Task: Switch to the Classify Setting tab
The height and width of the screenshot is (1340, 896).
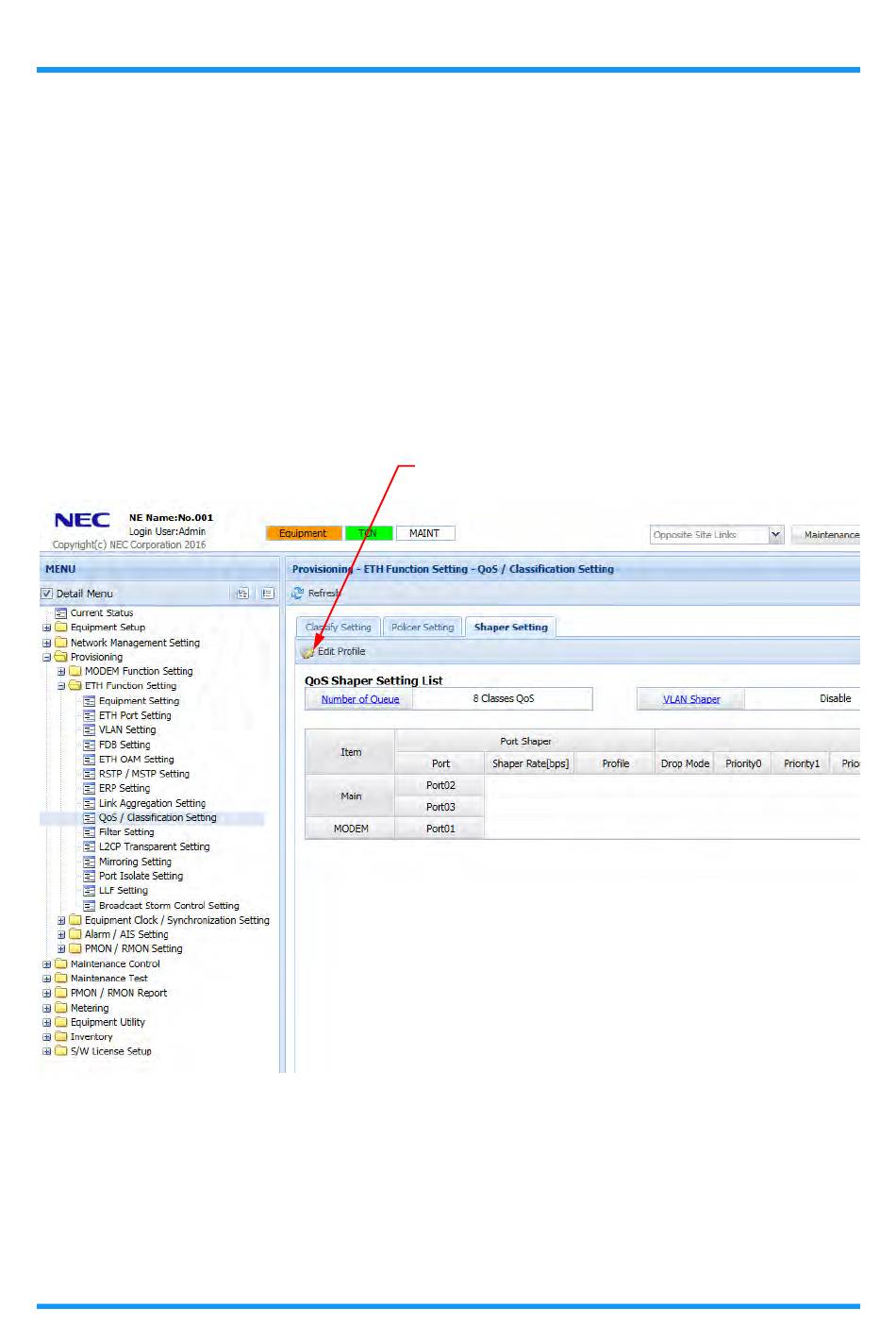Action: pos(338,627)
